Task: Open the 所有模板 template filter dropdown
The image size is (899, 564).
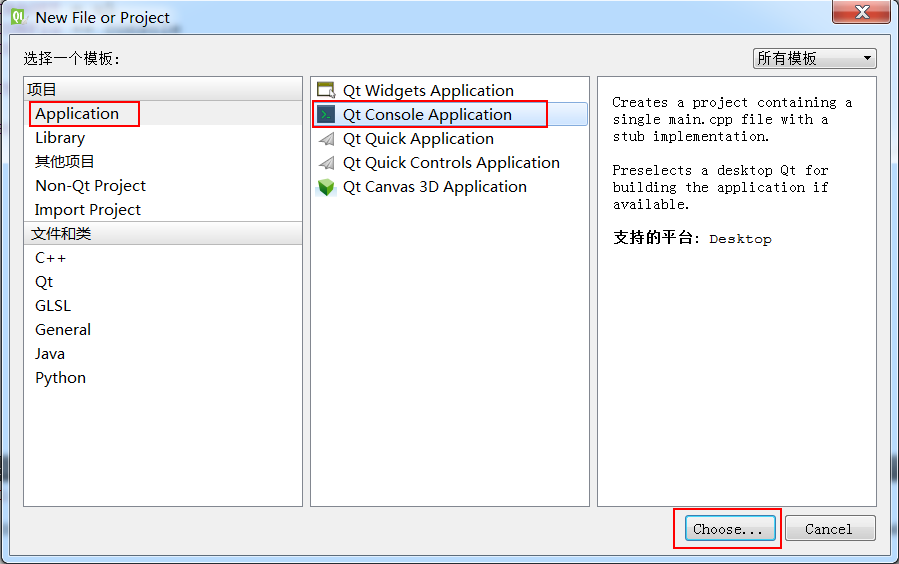Action: pyautogui.click(x=814, y=58)
